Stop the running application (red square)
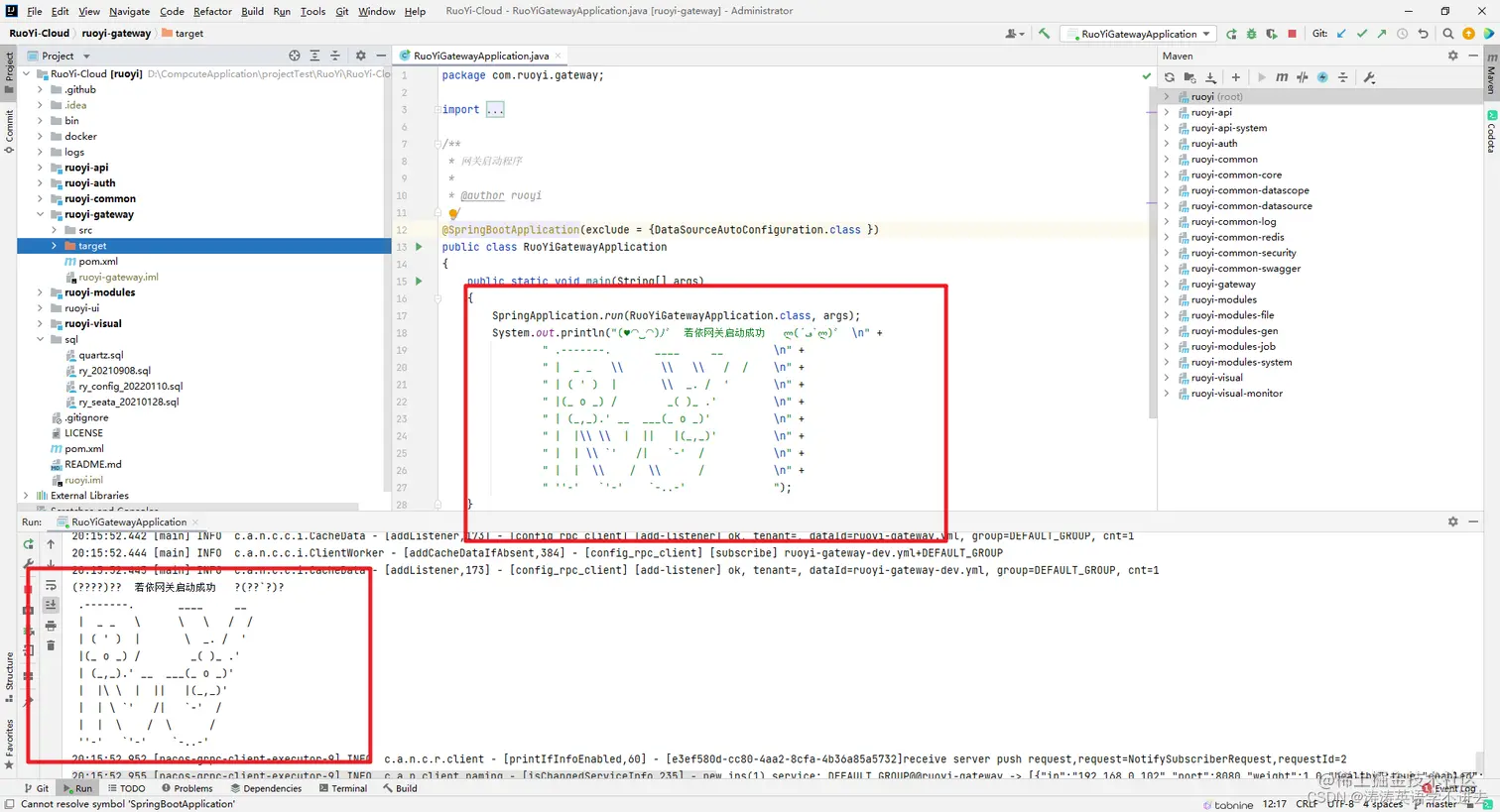Screen dimensions: 1500x812 [1292, 34]
